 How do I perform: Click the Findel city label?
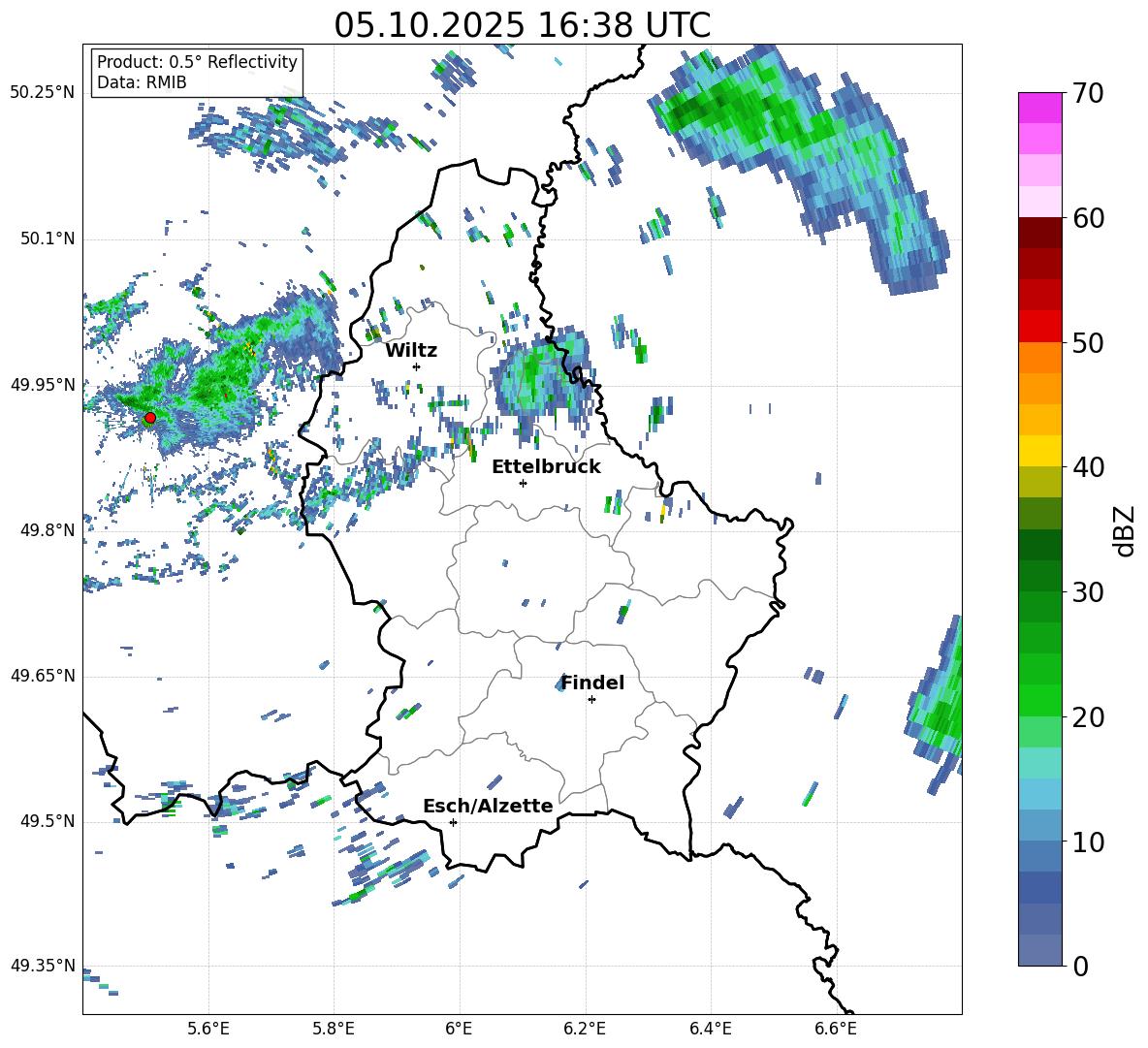(592, 683)
